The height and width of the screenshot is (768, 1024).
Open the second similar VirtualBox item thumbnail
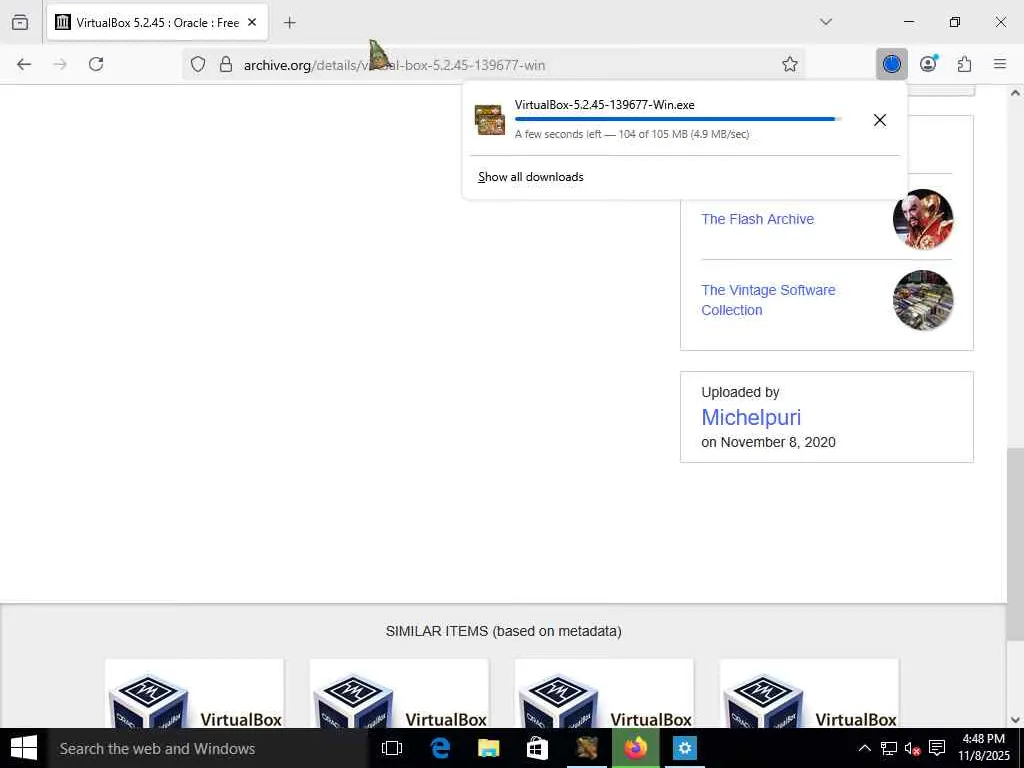click(399, 694)
